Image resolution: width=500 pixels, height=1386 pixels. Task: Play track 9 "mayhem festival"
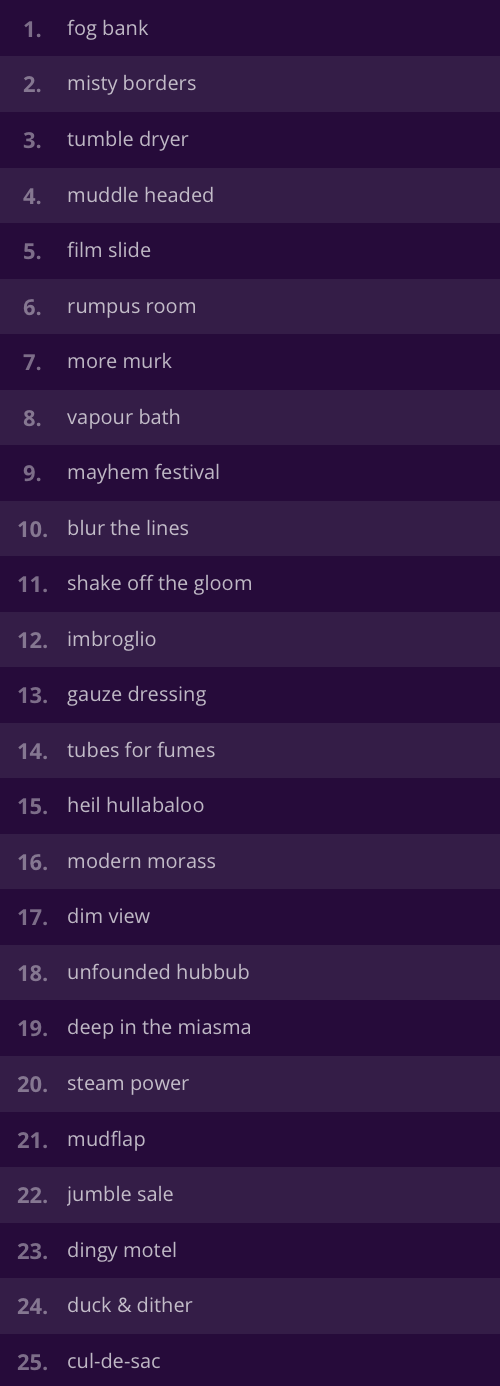[x=250, y=472]
